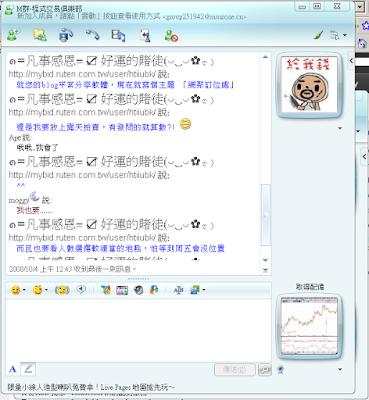Select the smiley emoticon button

coord(15,290)
